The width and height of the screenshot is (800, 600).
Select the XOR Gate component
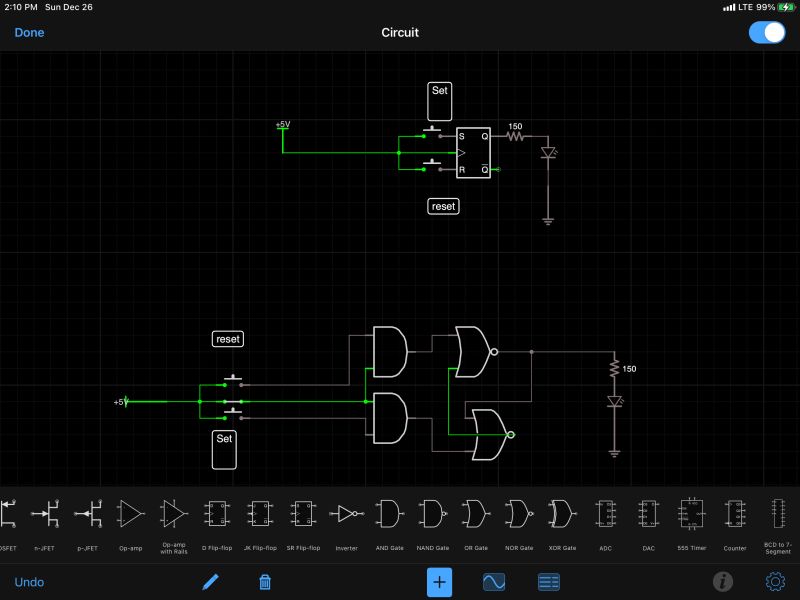pyautogui.click(x=561, y=518)
